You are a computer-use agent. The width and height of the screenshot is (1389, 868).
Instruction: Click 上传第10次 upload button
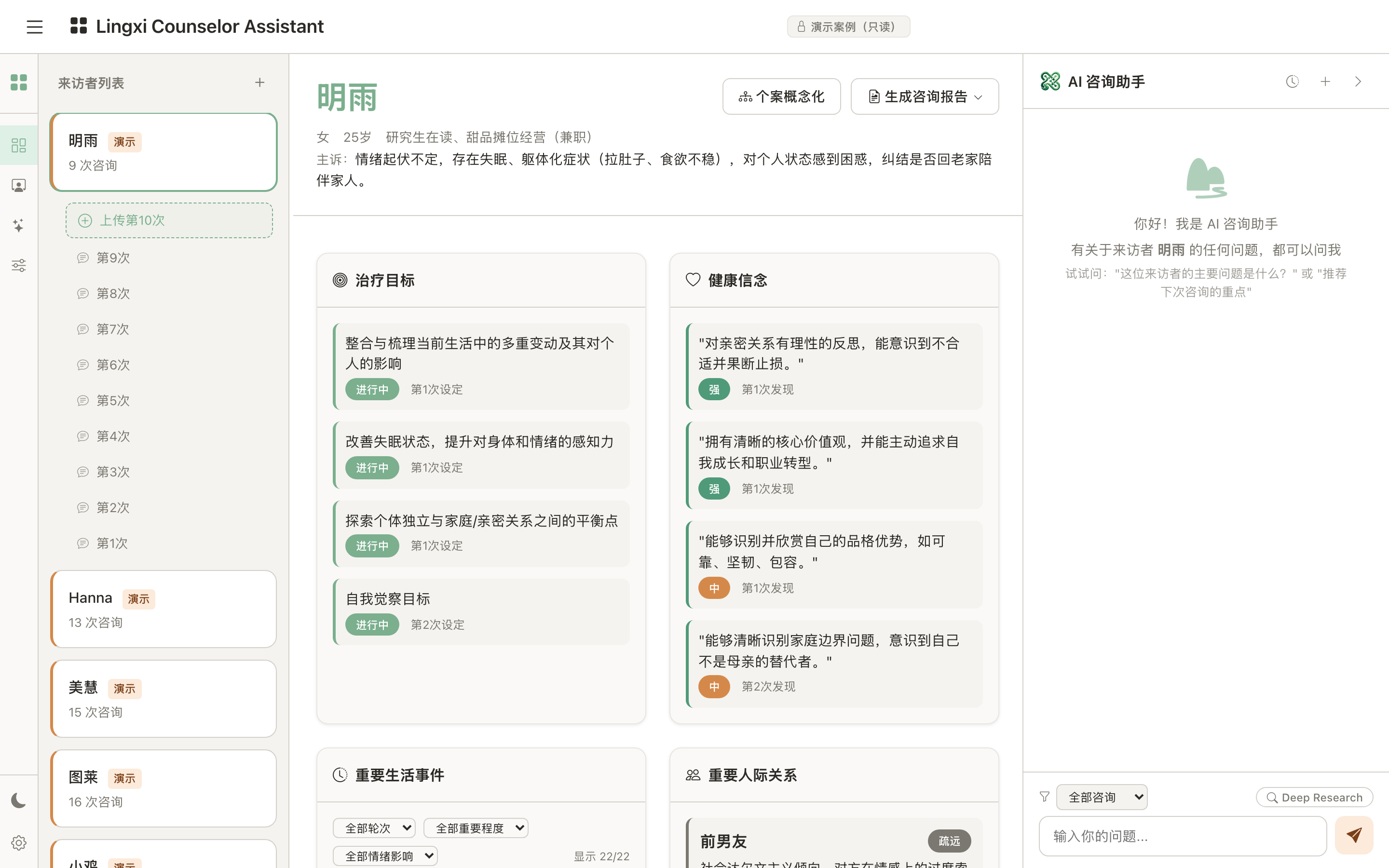(x=169, y=220)
